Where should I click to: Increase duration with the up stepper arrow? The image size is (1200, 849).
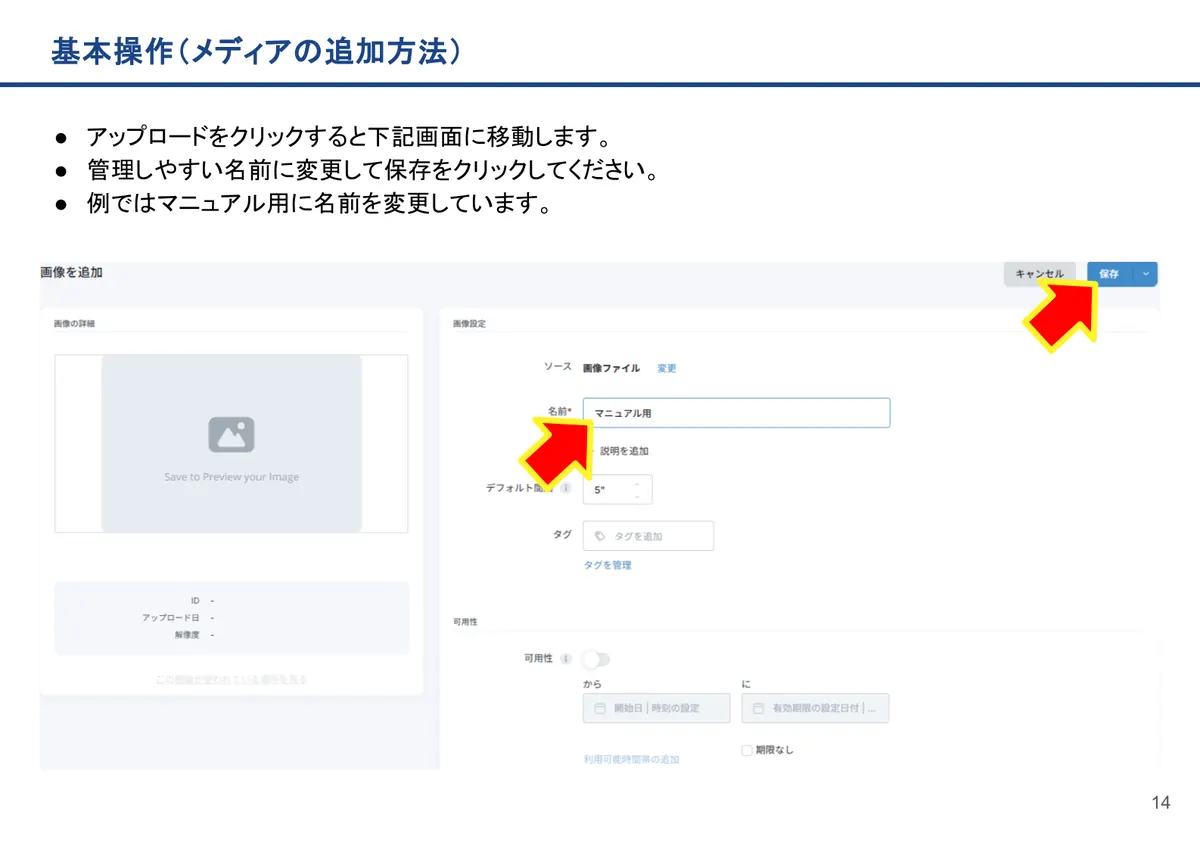coord(637,484)
